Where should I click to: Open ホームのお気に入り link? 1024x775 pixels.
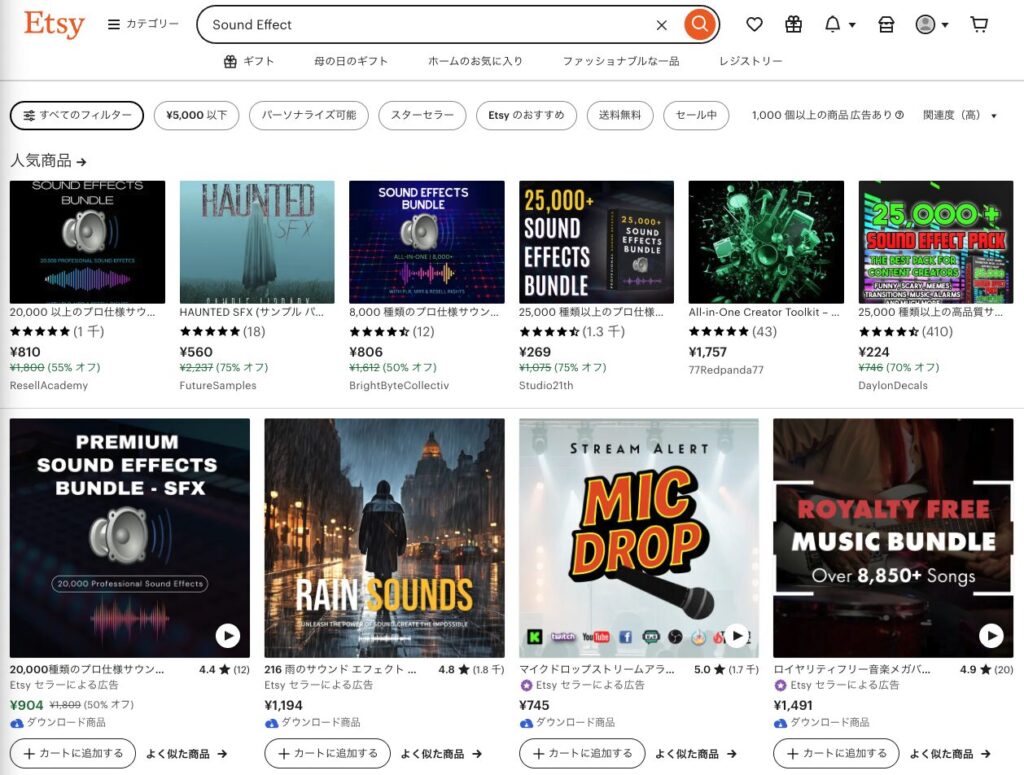click(475, 61)
